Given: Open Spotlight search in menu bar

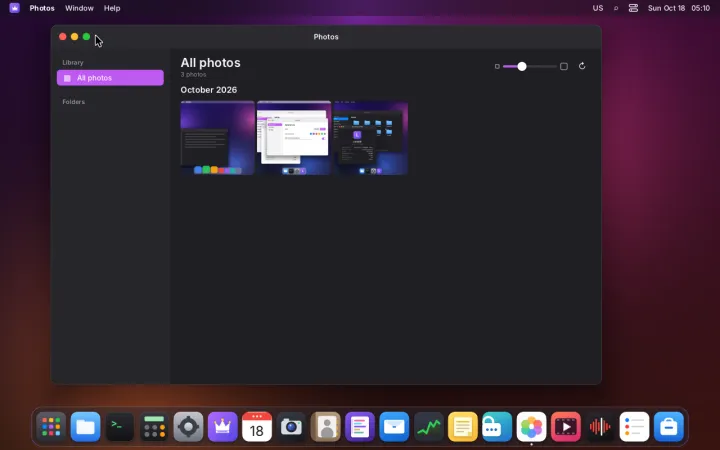Looking at the screenshot, I should pyautogui.click(x=616, y=8).
